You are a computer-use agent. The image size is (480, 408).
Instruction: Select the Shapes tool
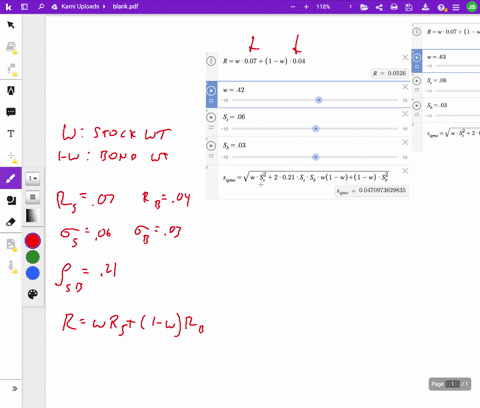point(11,200)
